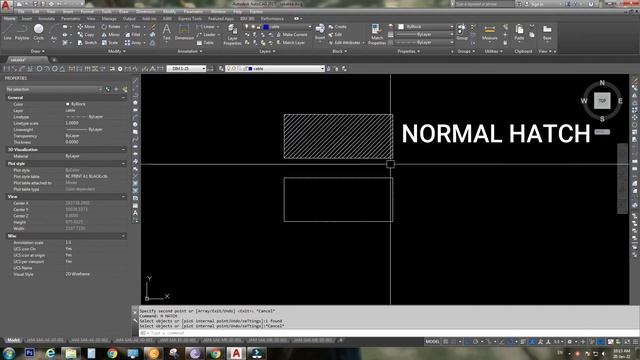The width and height of the screenshot is (640, 360).
Task: Click the TOP face of ViewCube
Action: 602,100
